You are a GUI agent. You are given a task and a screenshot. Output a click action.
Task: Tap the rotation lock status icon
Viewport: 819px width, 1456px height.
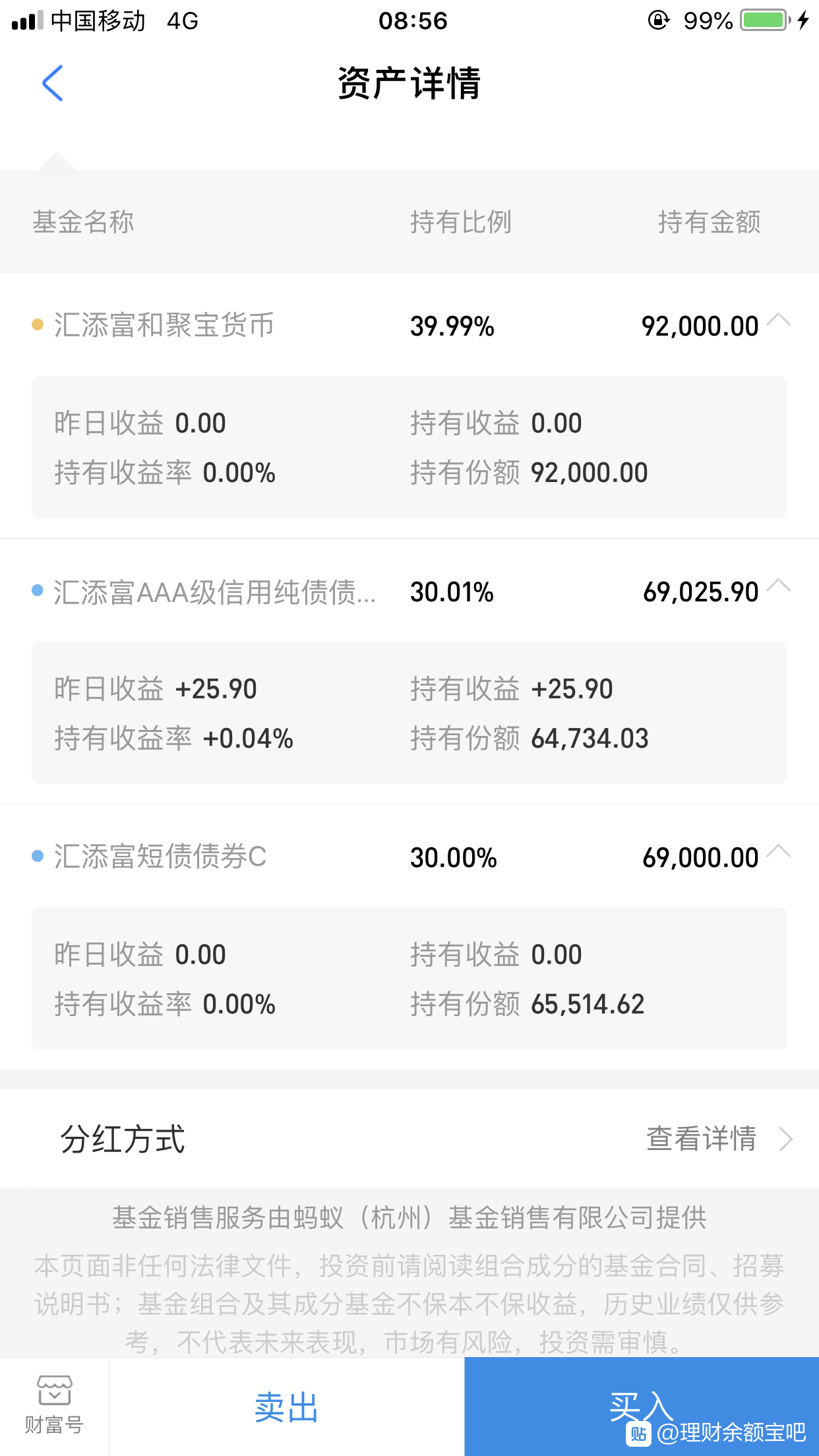[658, 20]
